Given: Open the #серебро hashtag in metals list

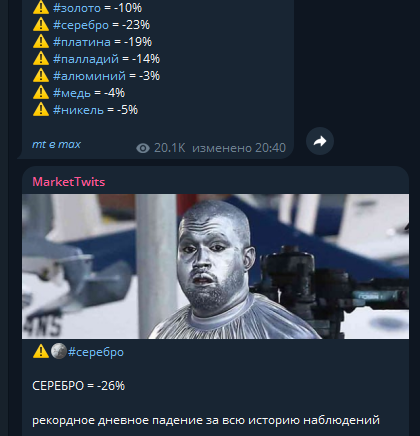Looking at the screenshot, I should (x=81, y=25).
